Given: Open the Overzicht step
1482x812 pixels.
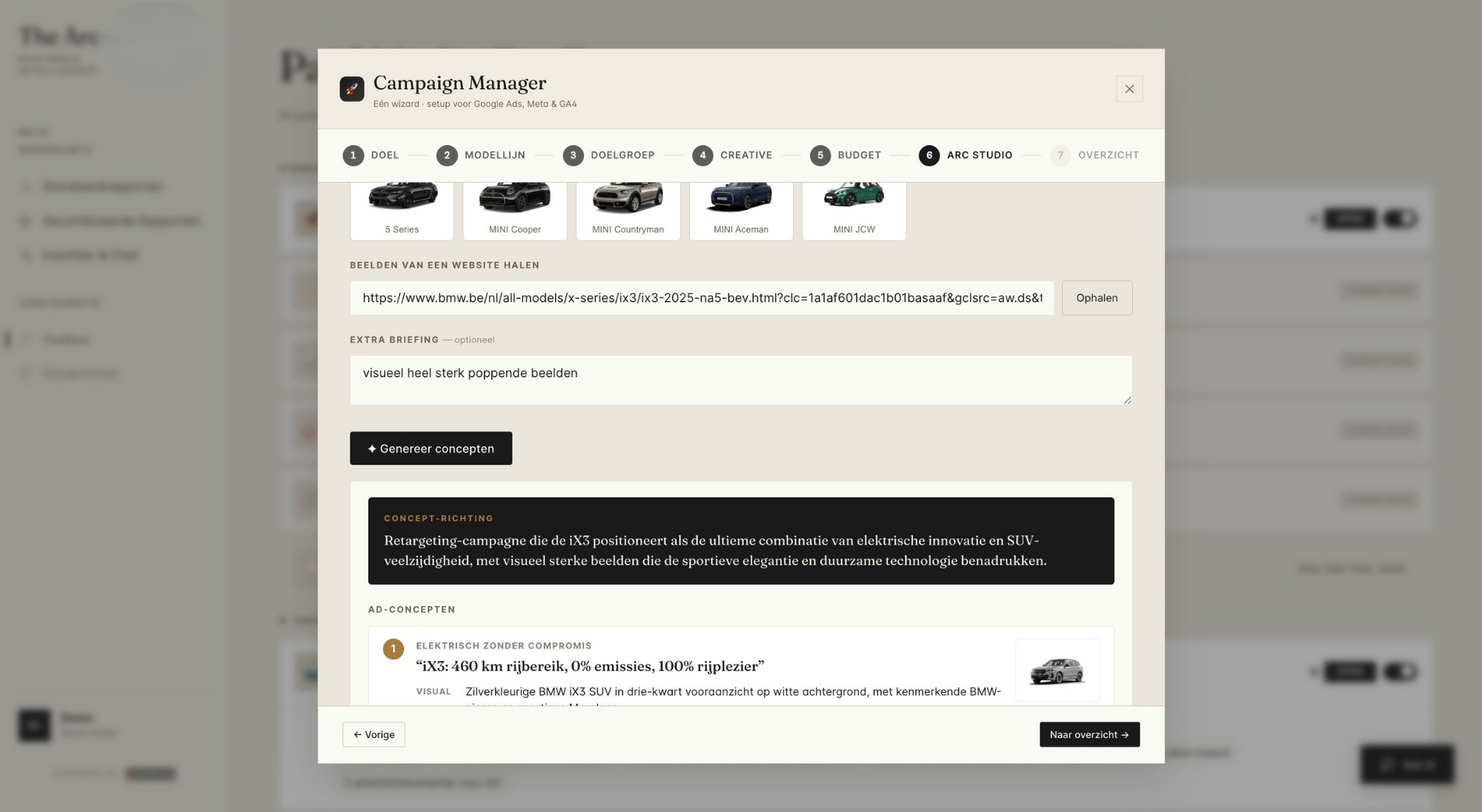Looking at the screenshot, I should (1094, 155).
